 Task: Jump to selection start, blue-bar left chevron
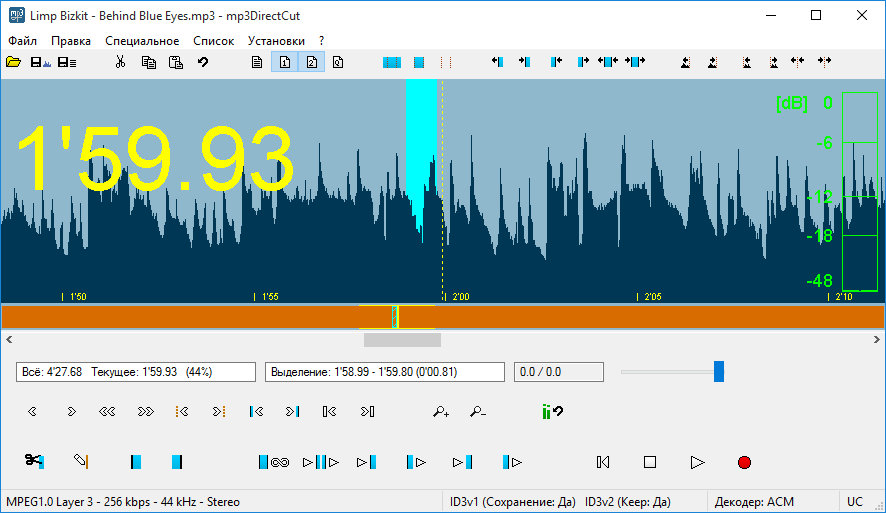[256, 412]
